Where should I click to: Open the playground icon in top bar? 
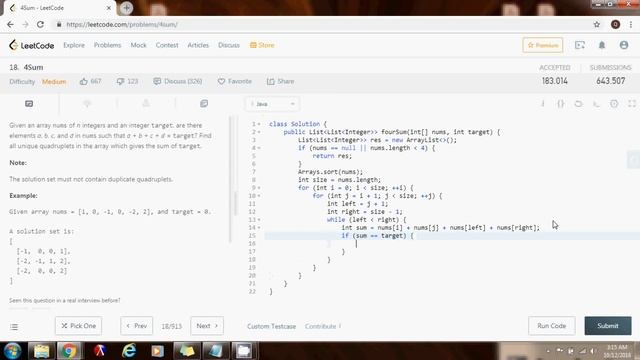pos(580,45)
